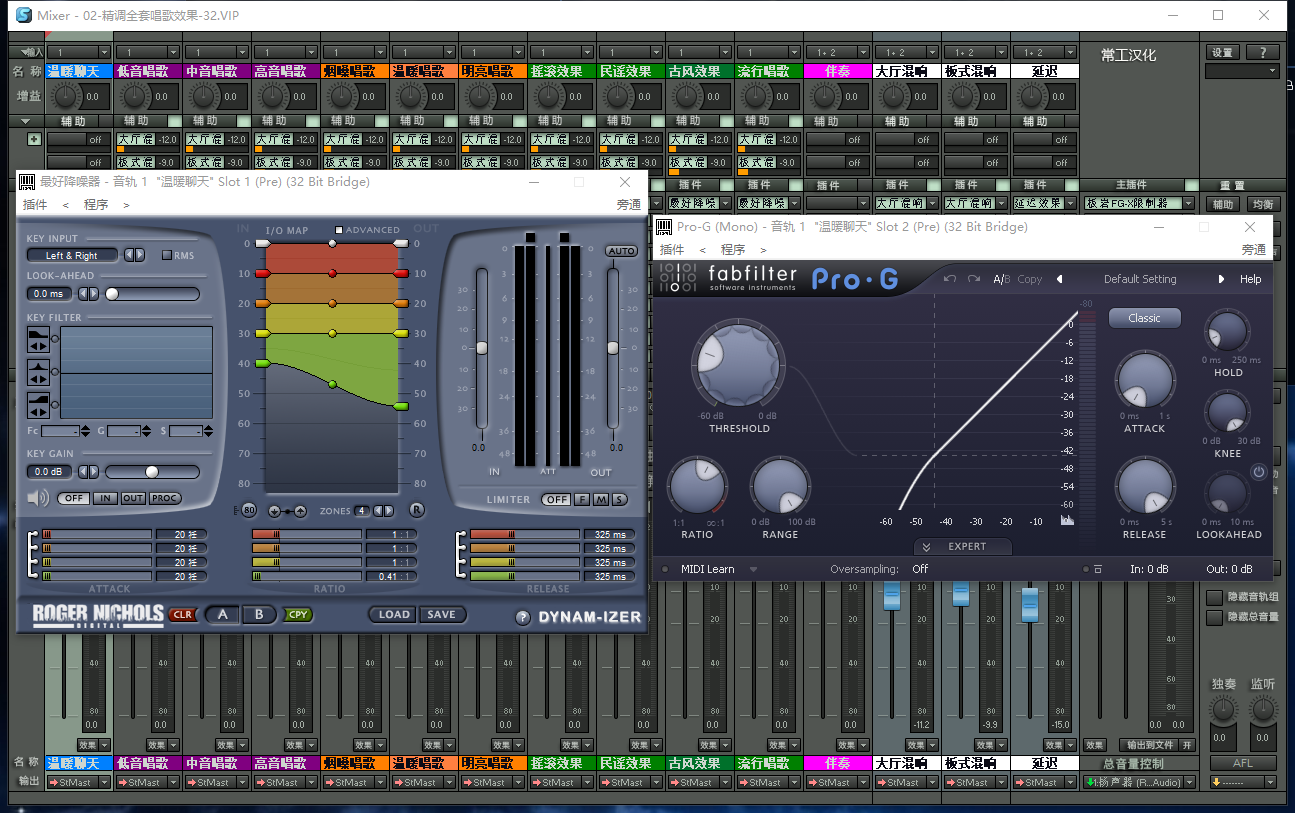The height and width of the screenshot is (813, 1295).
Task: Go to next preset in Pro-G
Action: [1221, 279]
